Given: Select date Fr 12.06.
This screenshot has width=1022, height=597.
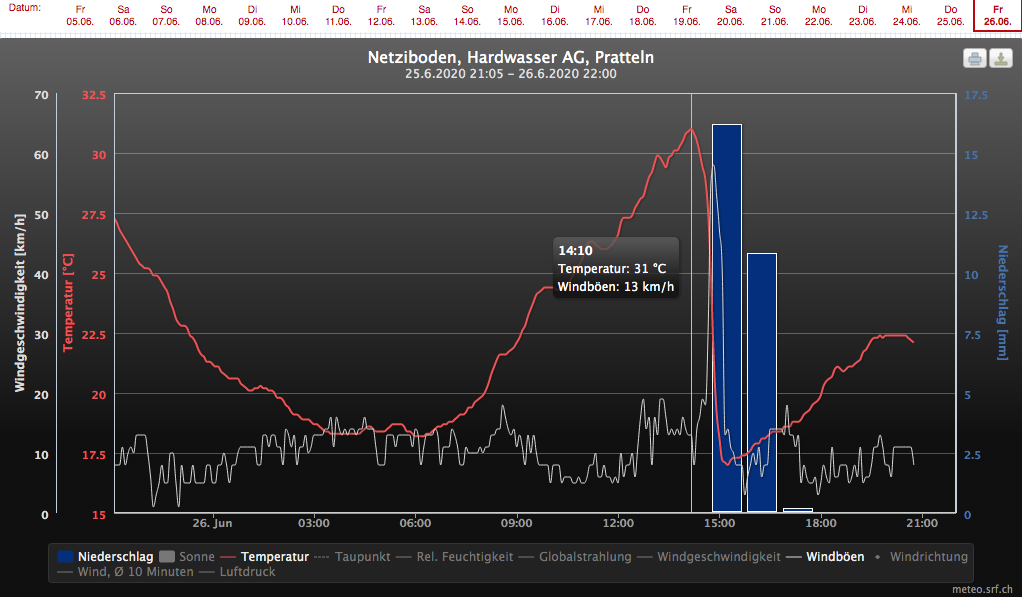Looking at the screenshot, I should (381, 16).
